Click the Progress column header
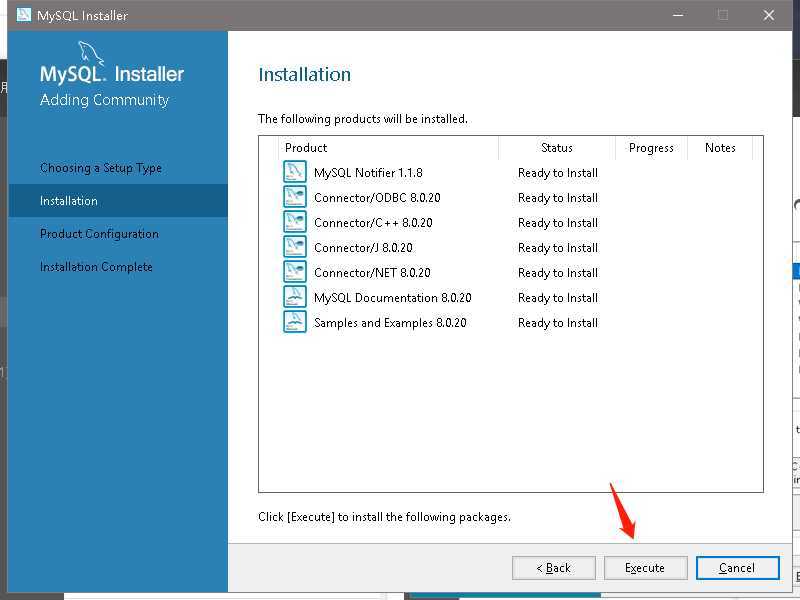 click(x=651, y=148)
